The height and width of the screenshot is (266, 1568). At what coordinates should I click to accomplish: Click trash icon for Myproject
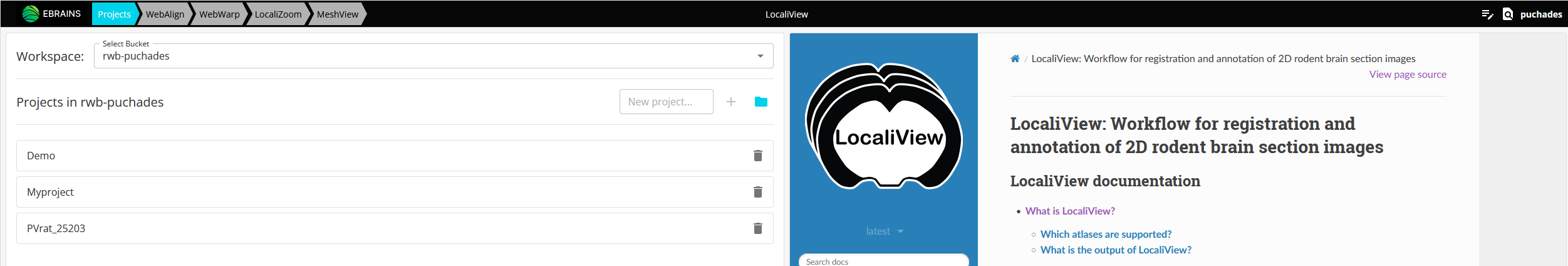click(x=757, y=192)
